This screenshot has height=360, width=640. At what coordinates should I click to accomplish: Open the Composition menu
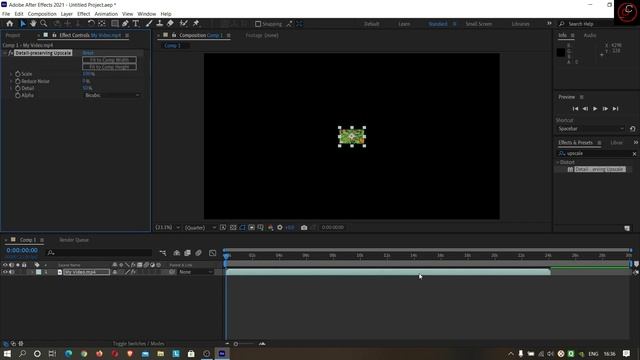[42, 14]
